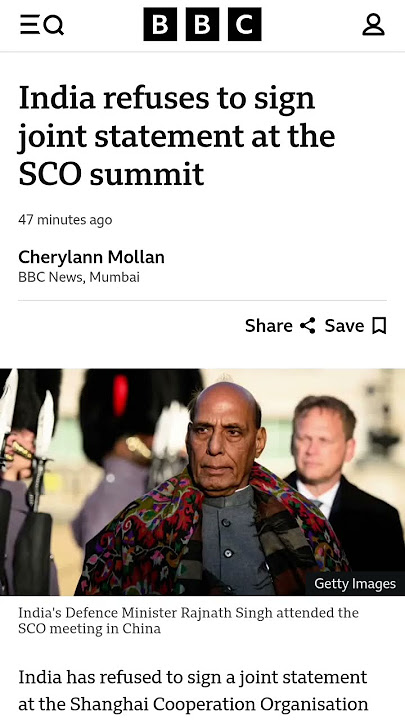
Task: Click the article headline text
Action: coord(177,136)
